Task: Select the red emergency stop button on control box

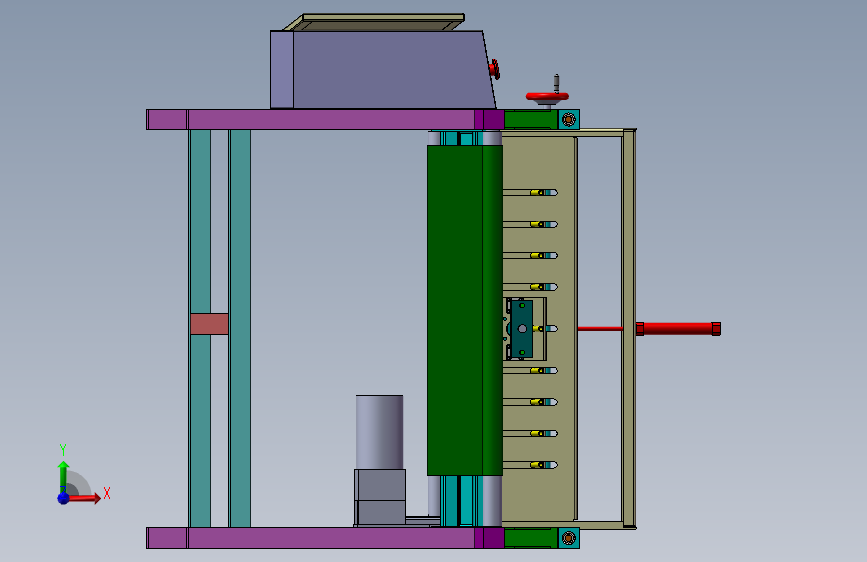Action: click(494, 69)
